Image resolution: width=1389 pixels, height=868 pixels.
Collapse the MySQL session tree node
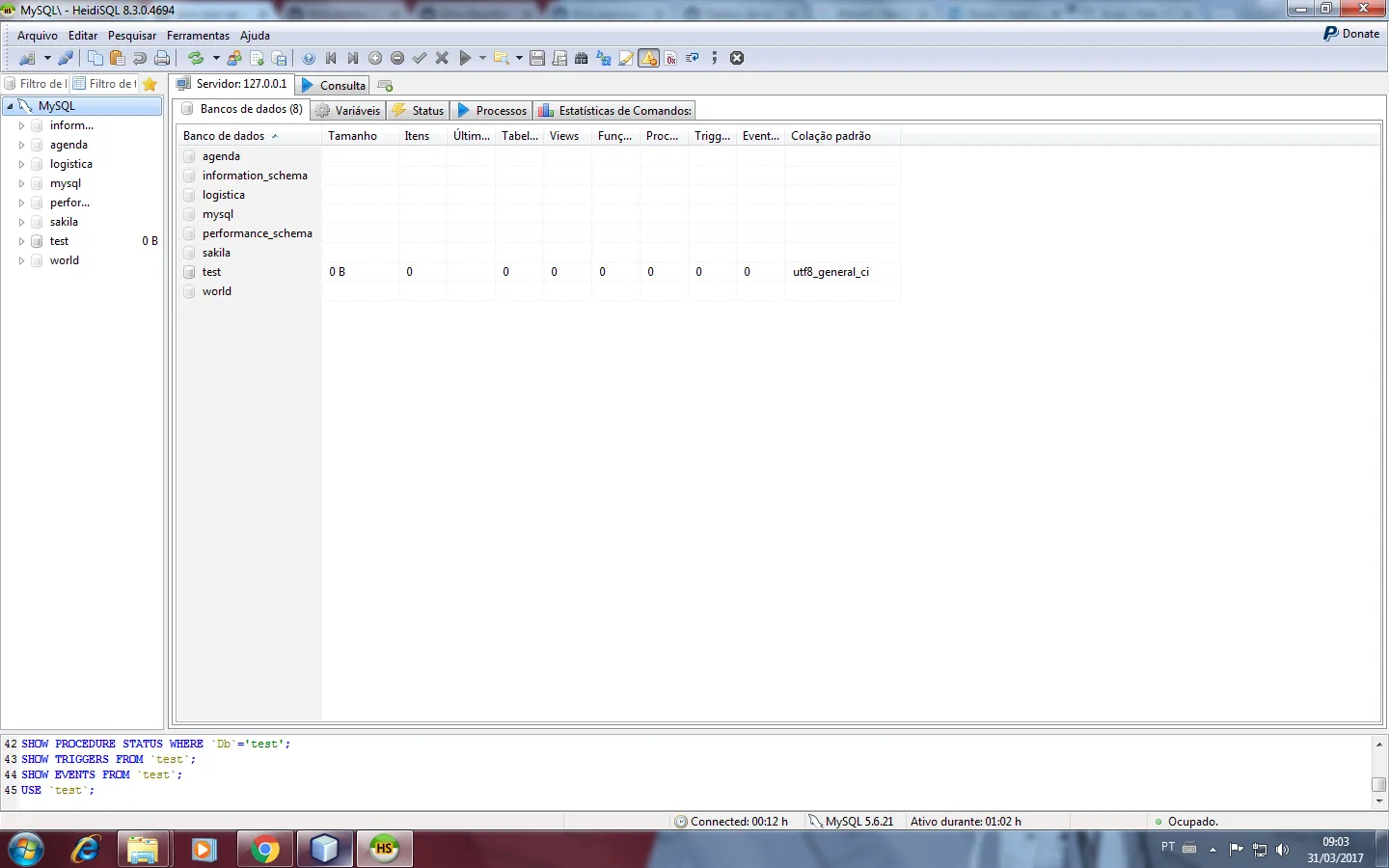(10, 106)
